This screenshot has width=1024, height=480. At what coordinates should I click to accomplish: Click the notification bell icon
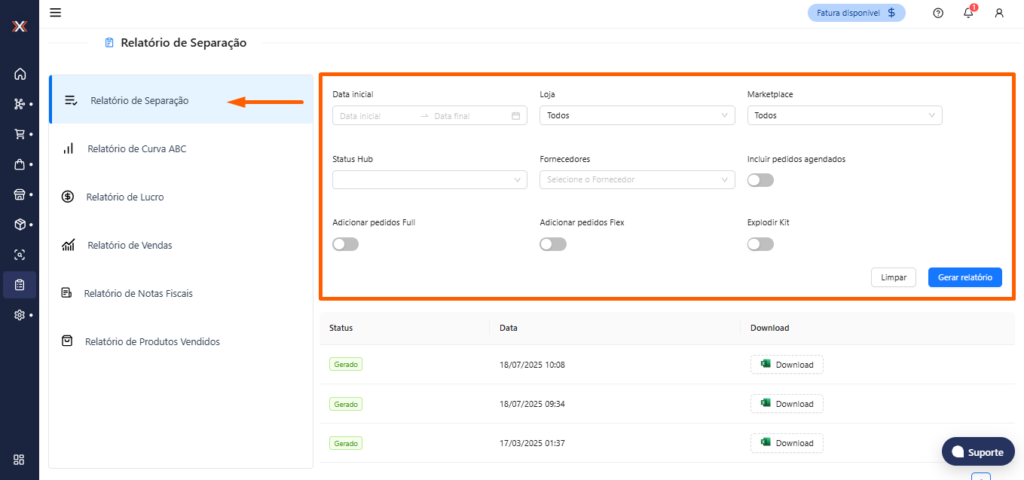[x=968, y=13]
